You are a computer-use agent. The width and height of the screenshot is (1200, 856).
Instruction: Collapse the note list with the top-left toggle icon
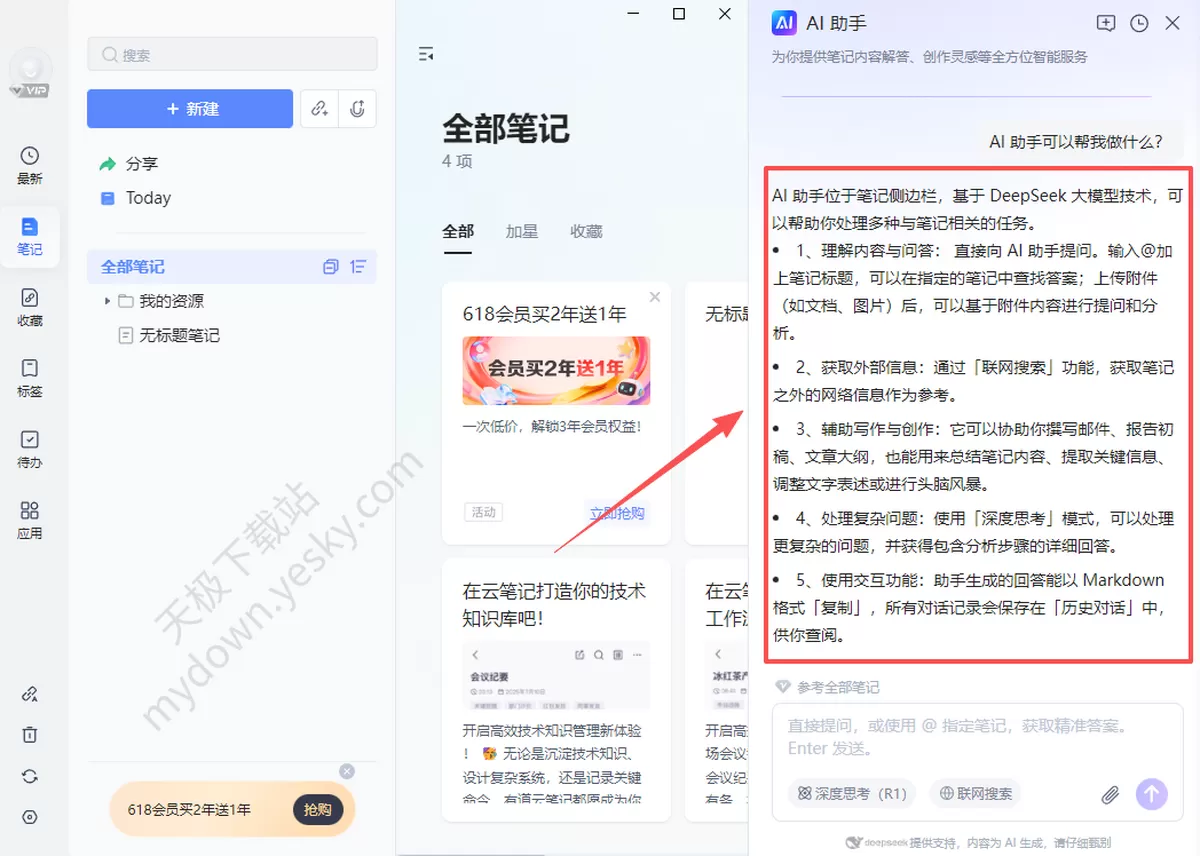(x=426, y=54)
